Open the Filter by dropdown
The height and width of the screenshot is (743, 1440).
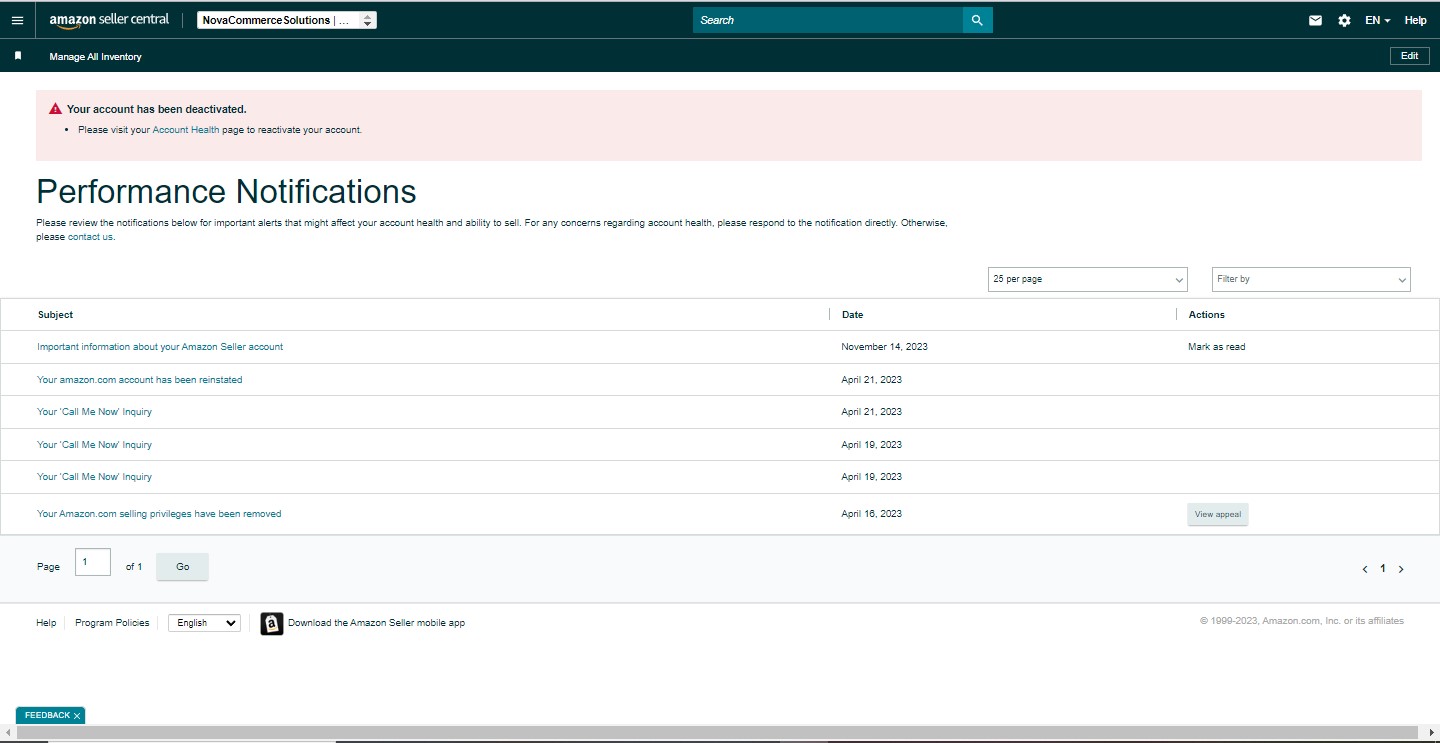1311,279
